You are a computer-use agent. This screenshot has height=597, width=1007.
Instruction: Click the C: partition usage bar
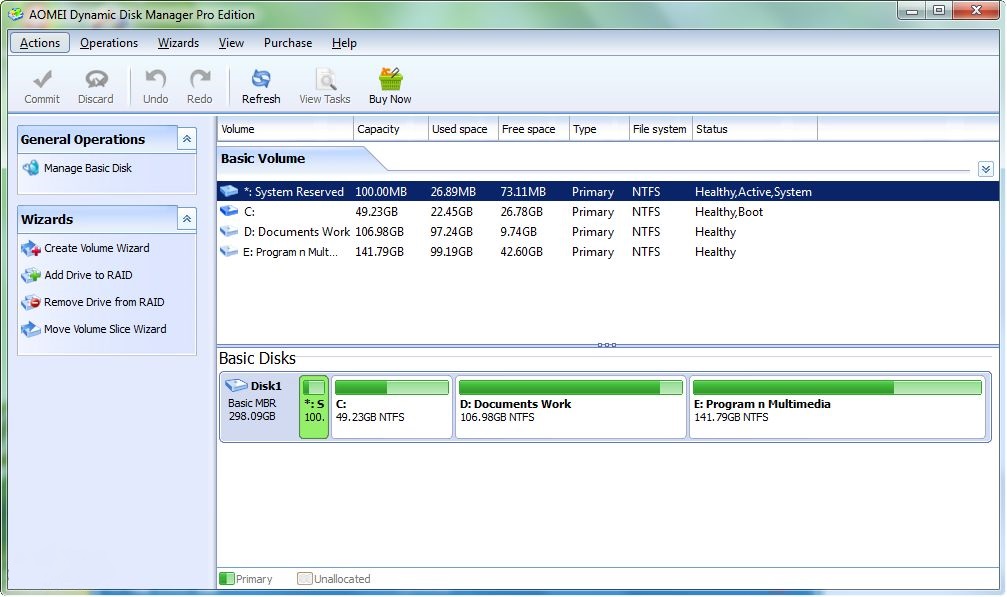pyautogui.click(x=392, y=387)
